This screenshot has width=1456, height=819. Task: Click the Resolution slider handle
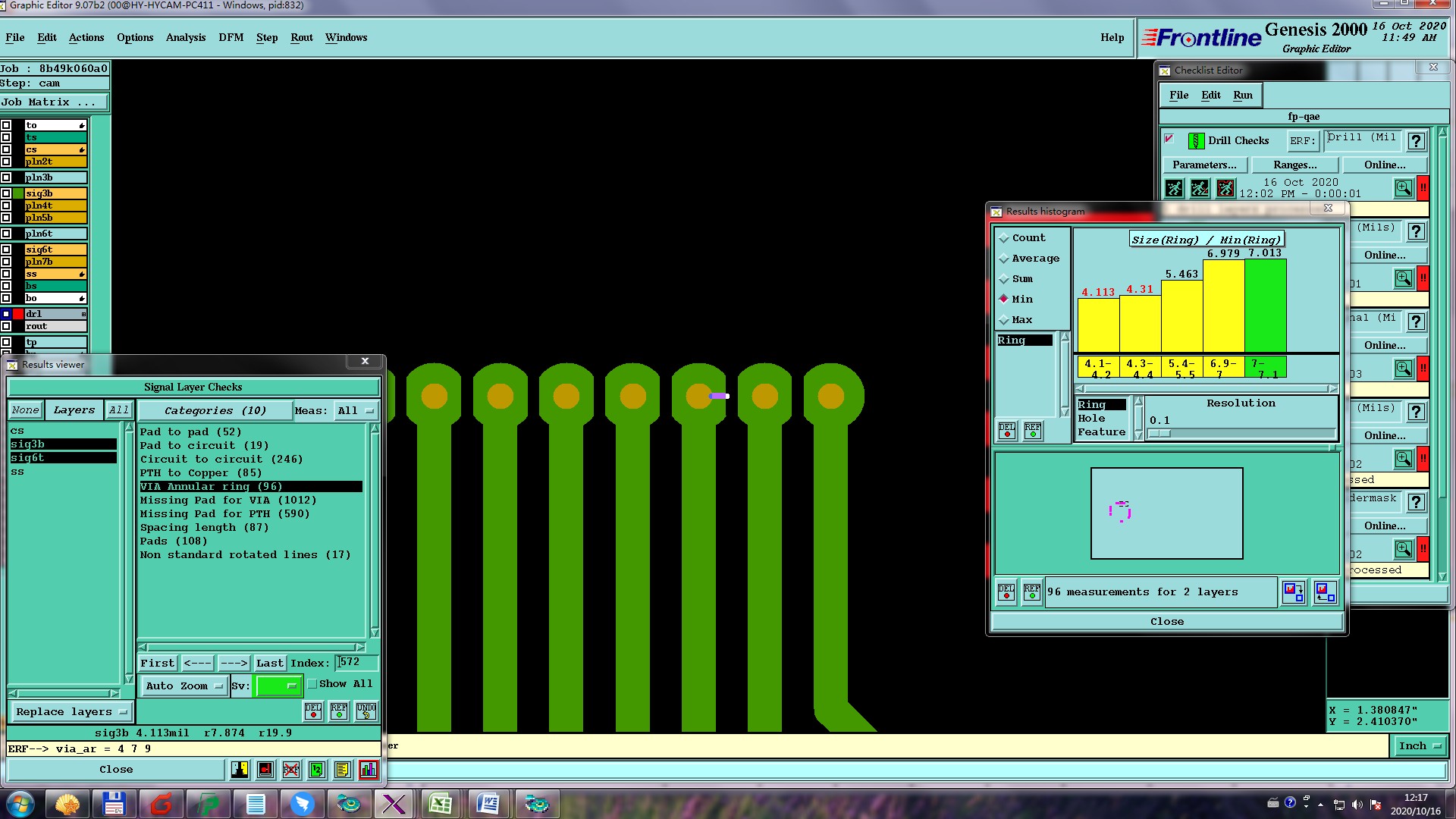coord(1159,434)
